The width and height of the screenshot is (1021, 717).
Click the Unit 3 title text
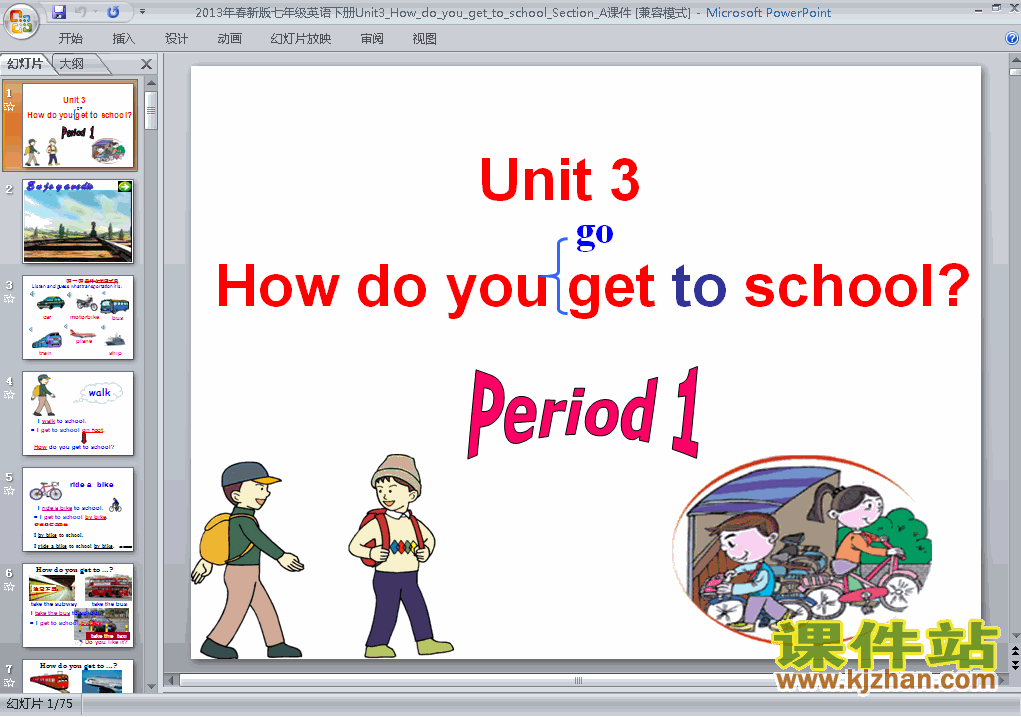tap(560, 180)
